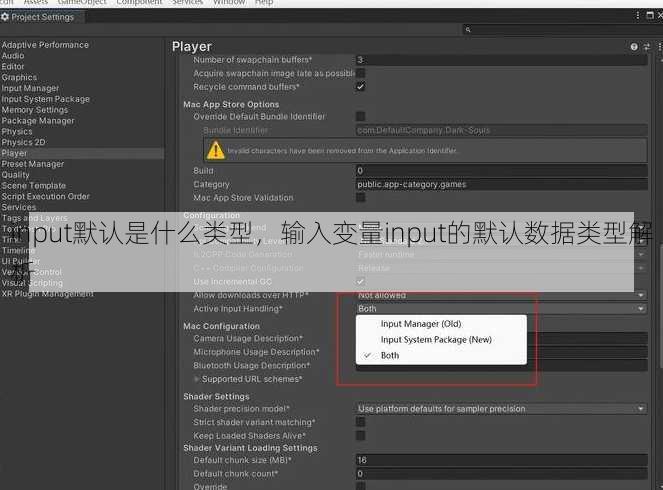Toggle Acquire swapchain image late checkbox
The width and height of the screenshot is (663, 490).
click(361, 73)
